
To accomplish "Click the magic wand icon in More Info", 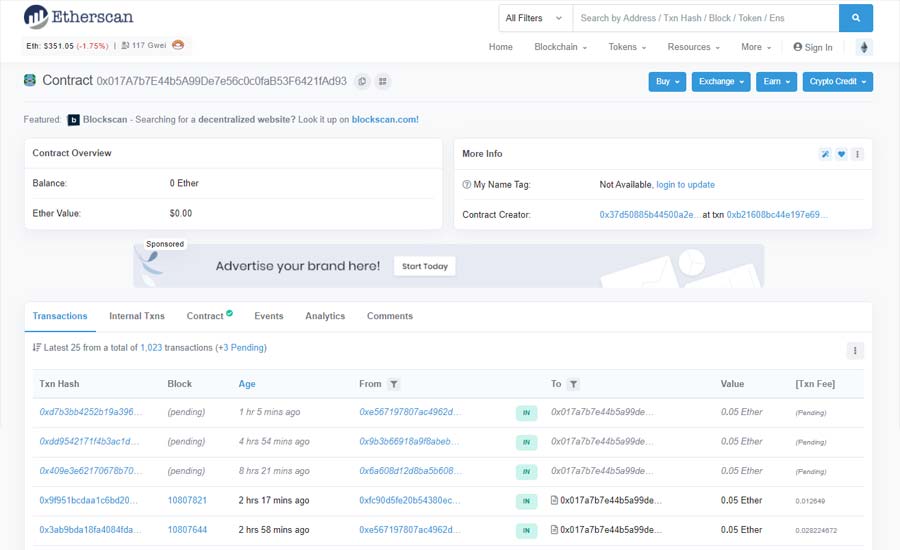I will tap(825, 154).
